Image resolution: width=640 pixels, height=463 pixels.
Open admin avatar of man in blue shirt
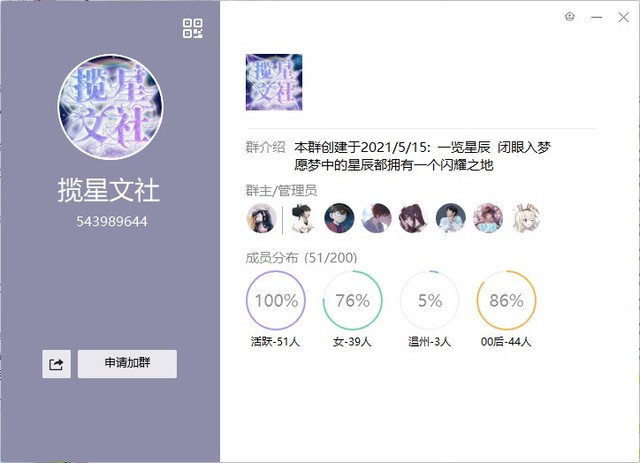[x=451, y=218]
